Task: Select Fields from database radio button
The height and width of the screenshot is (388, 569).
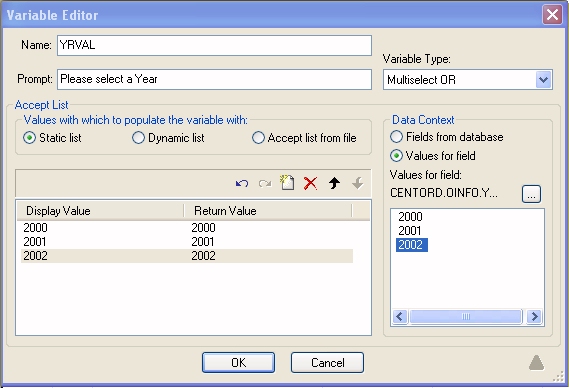Action: pos(396,137)
